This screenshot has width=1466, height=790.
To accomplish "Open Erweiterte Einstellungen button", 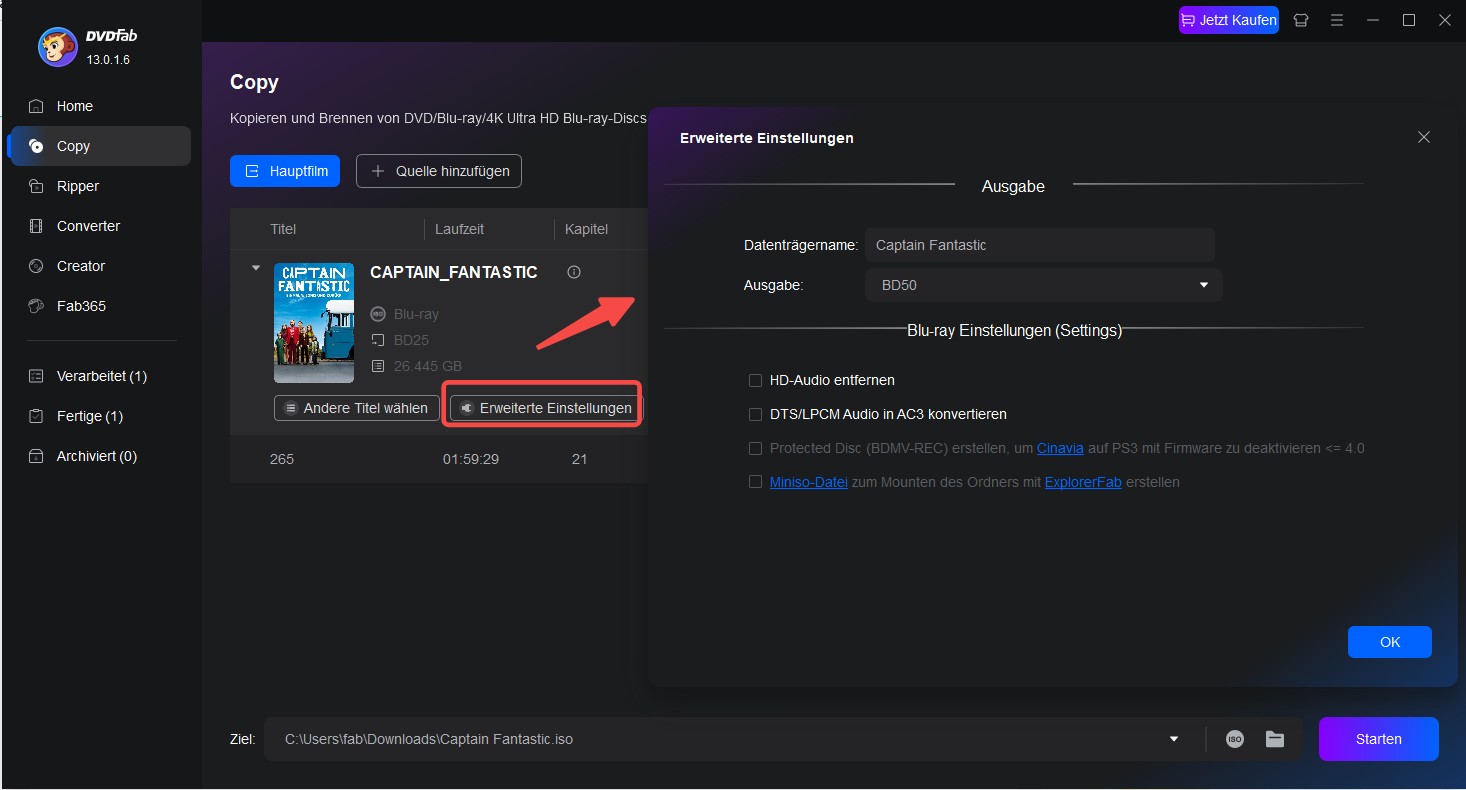I will (546, 408).
